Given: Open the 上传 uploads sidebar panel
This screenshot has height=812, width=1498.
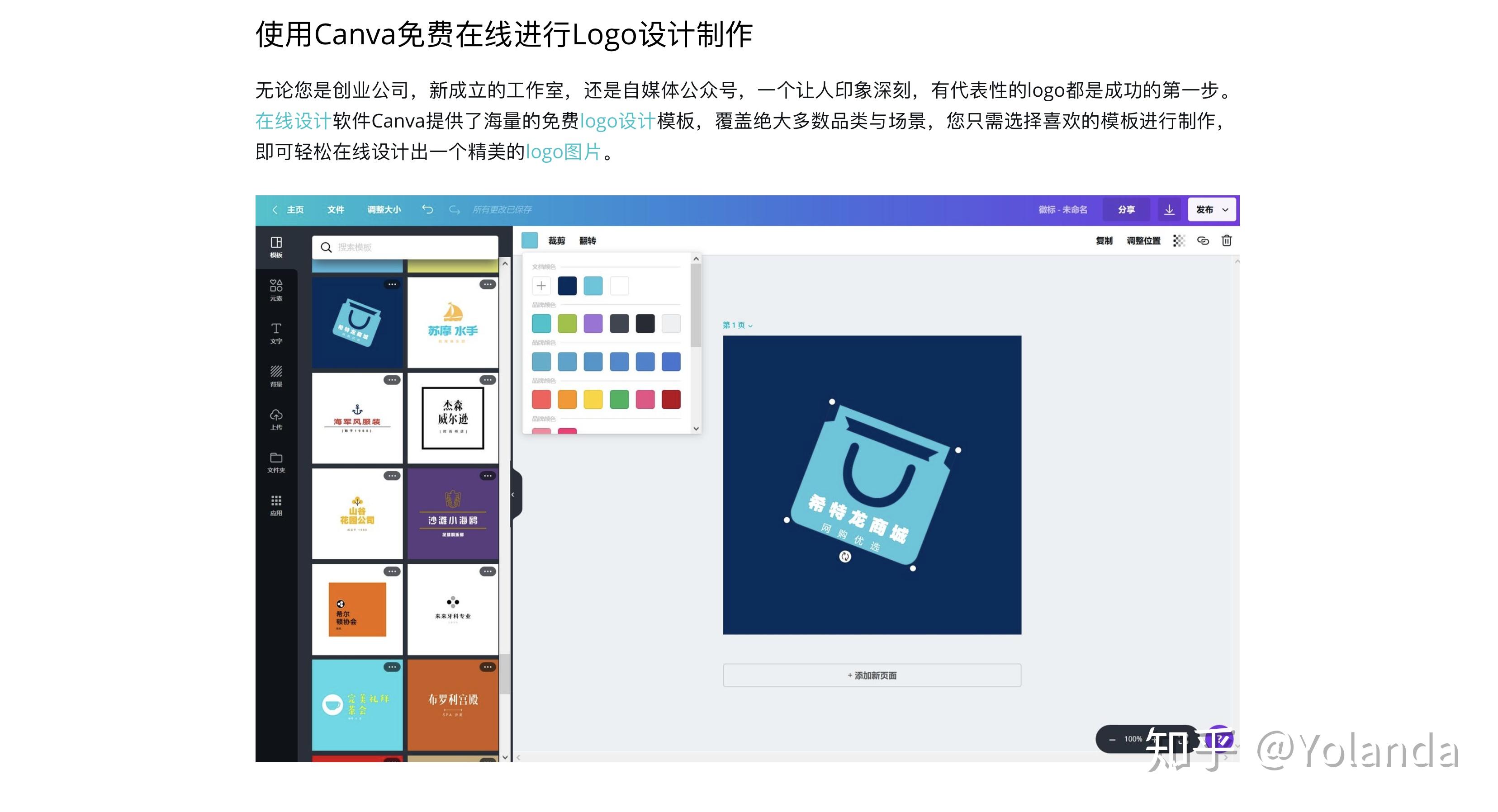Looking at the screenshot, I should click(x=276, y=419).
